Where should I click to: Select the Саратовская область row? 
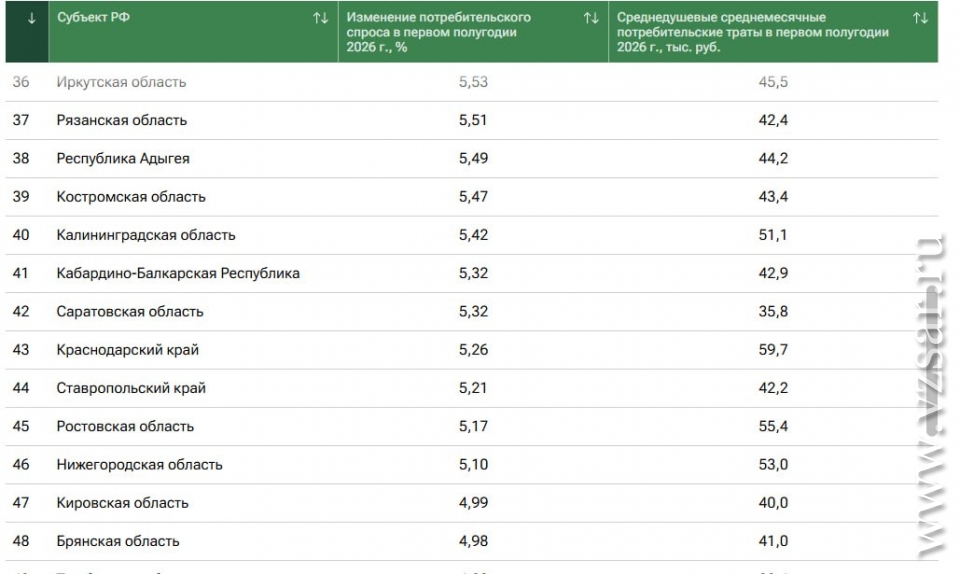(471, 311)
